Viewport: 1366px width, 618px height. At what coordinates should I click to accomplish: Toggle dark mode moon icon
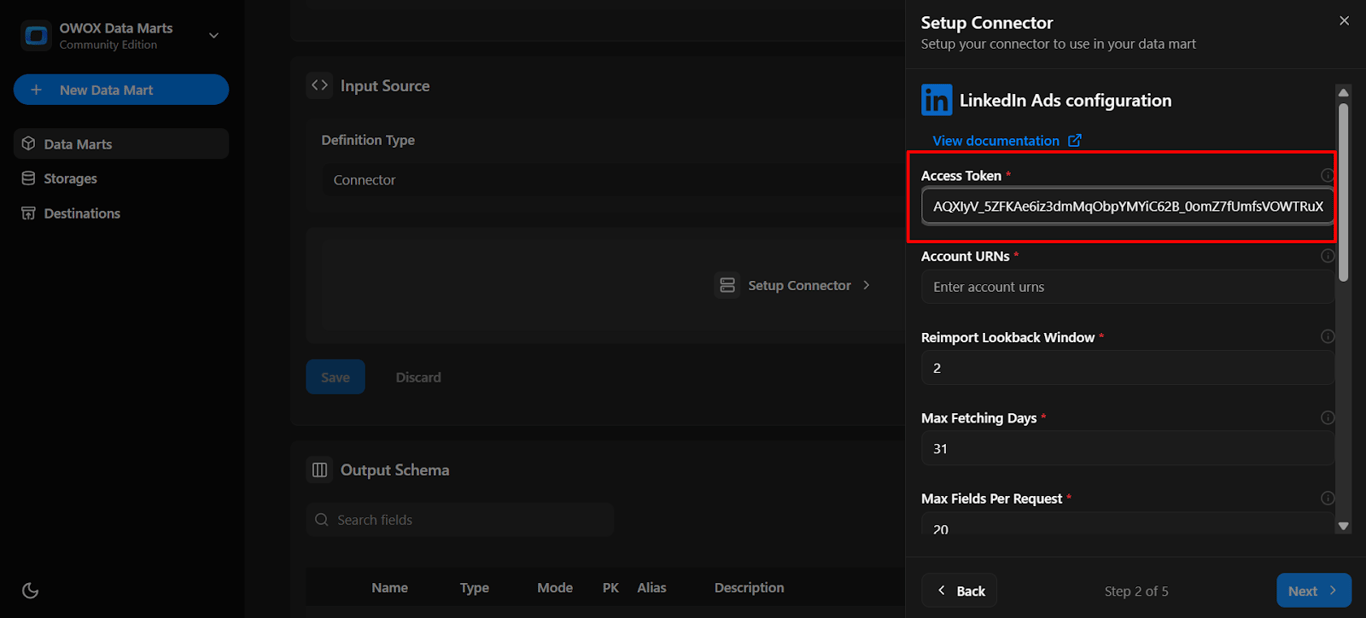tap(30, 591)
